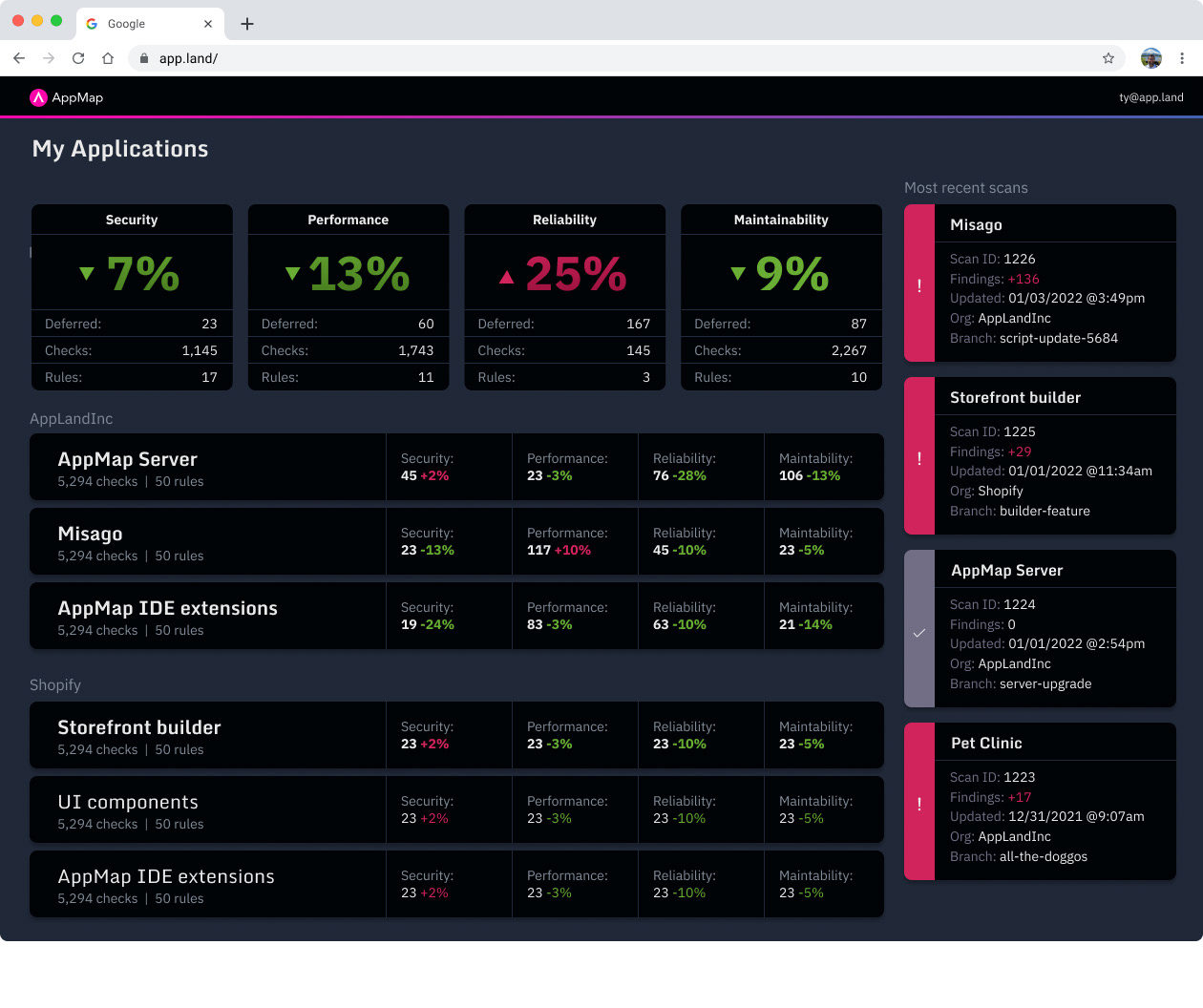Reload the page with refresh icon
The image size is (1203, 1008).
78,58
